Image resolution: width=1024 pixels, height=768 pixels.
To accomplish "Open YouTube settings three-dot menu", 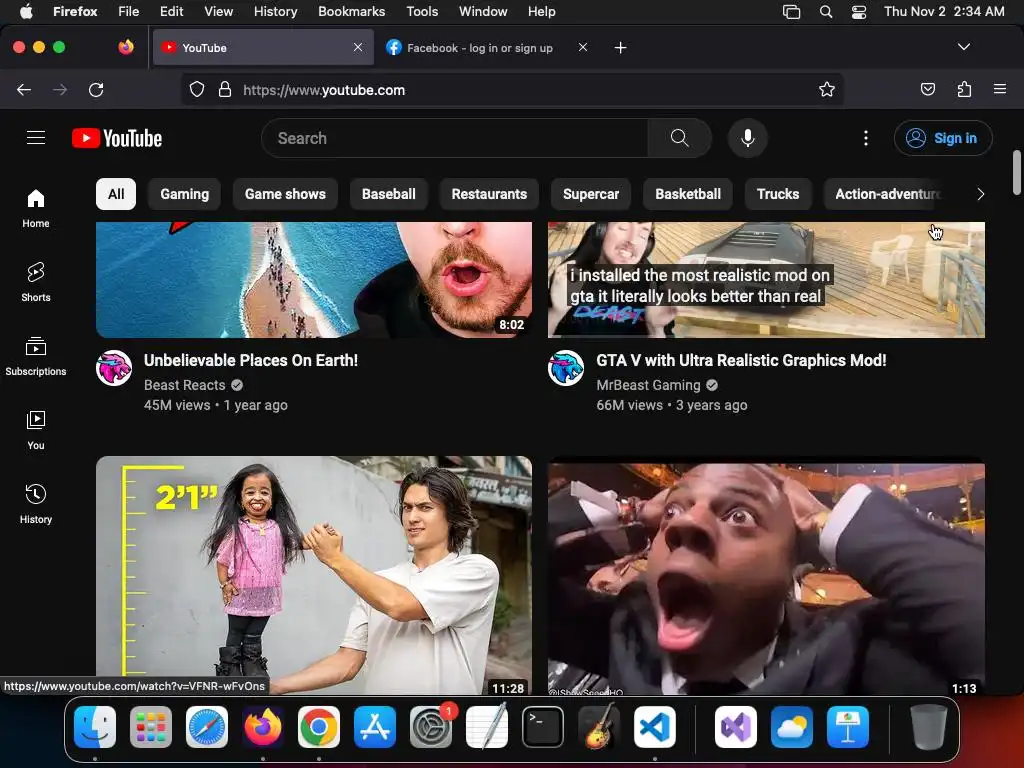I will pos(866,138).
